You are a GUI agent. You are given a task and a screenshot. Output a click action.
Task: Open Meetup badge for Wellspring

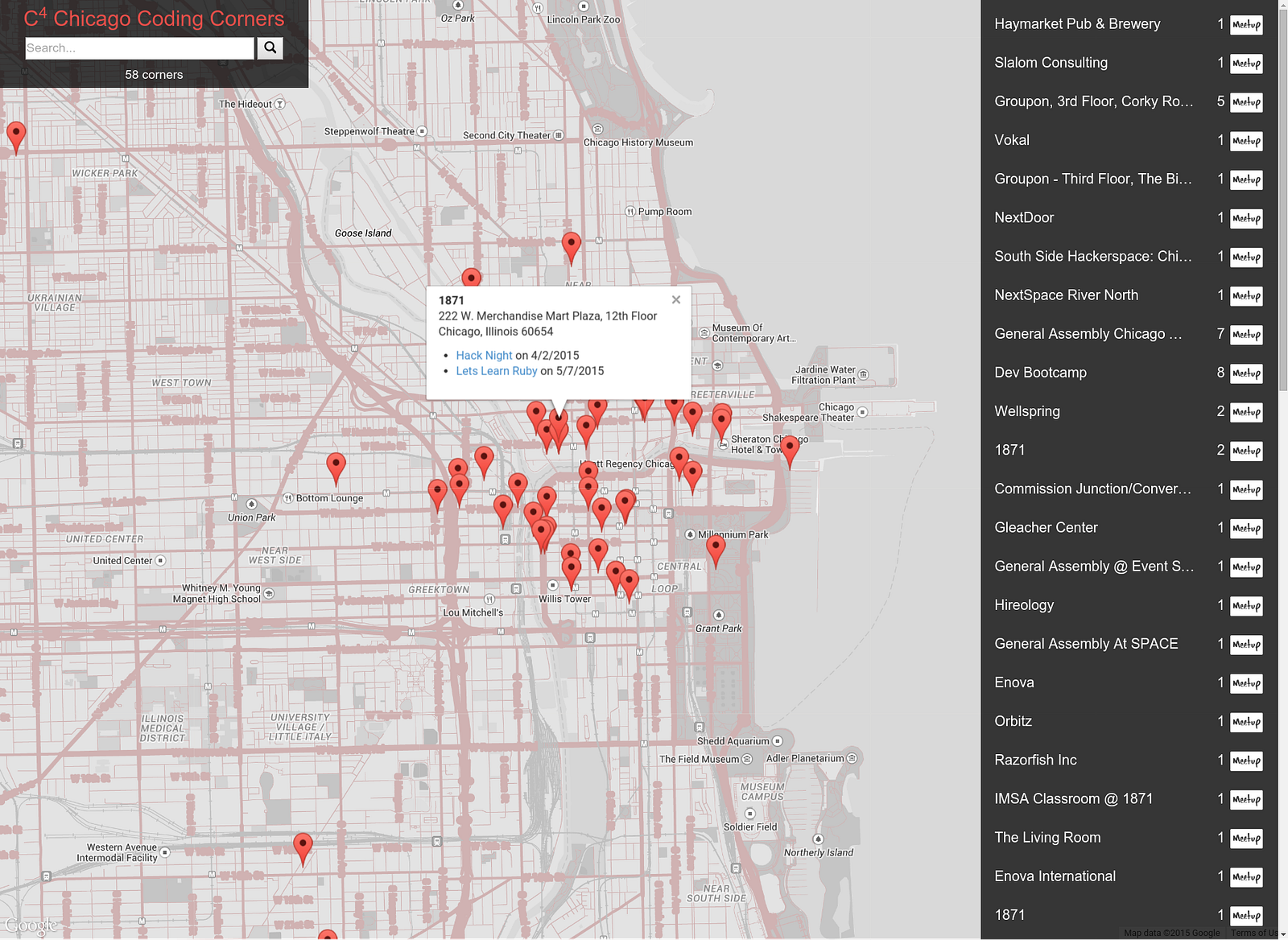tap(1246, 412)
